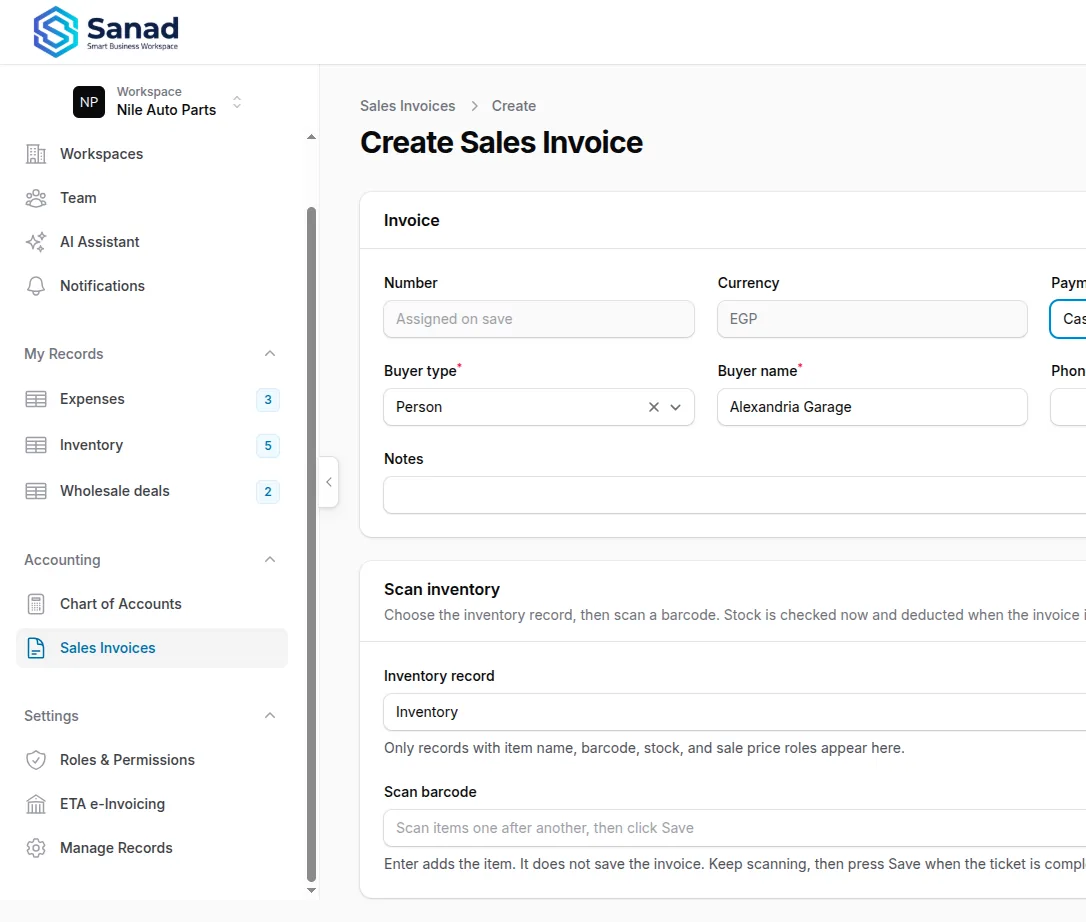Go to the Team page
Image resolution: width=1086 pixels, height=922 pixels.
pos(78,198)
